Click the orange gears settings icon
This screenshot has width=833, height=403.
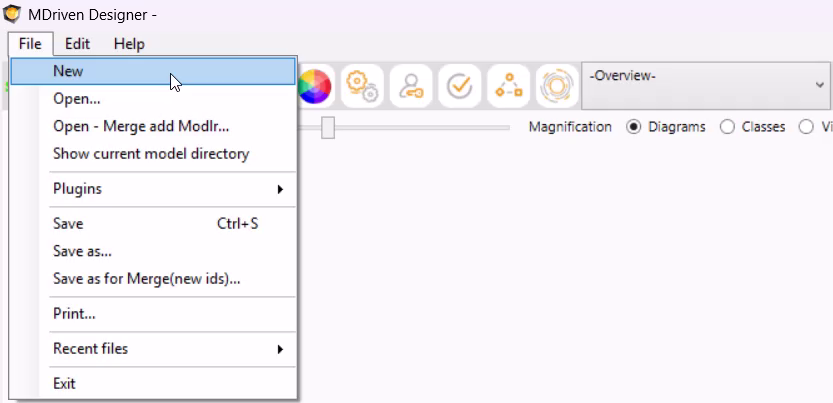(x=362, y=86)
